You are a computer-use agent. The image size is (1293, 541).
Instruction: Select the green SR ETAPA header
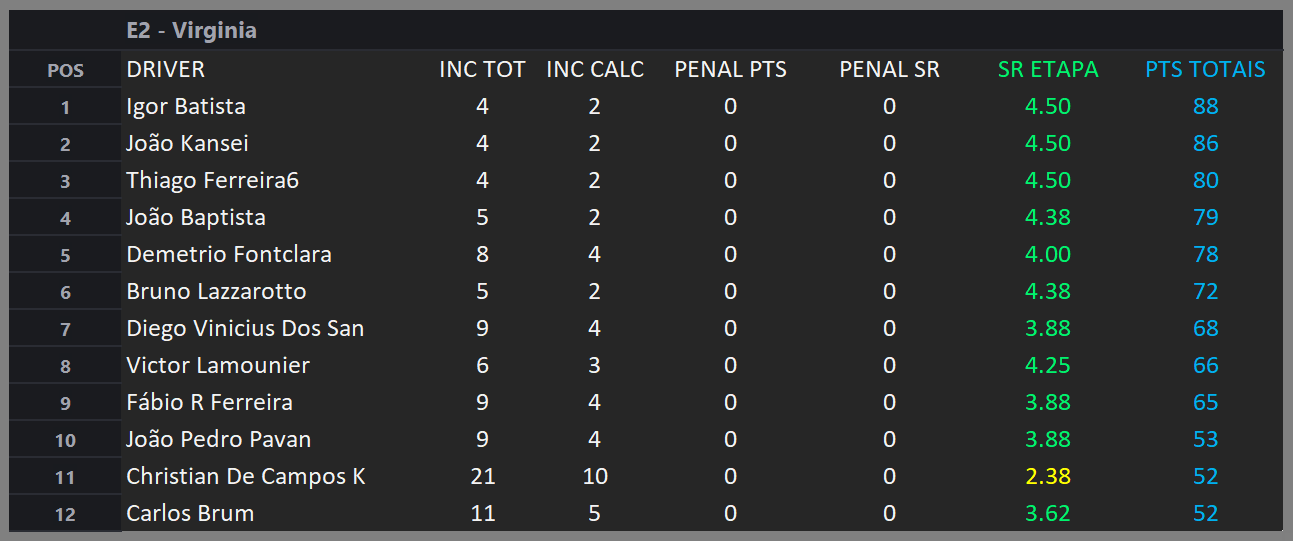1048,69
